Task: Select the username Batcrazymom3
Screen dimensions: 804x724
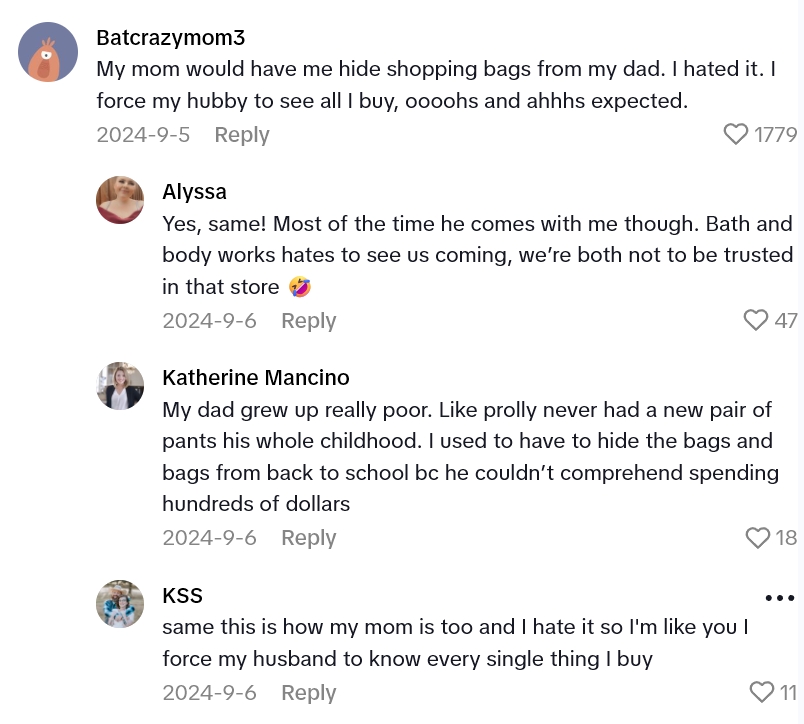Action: click(170, 37)
